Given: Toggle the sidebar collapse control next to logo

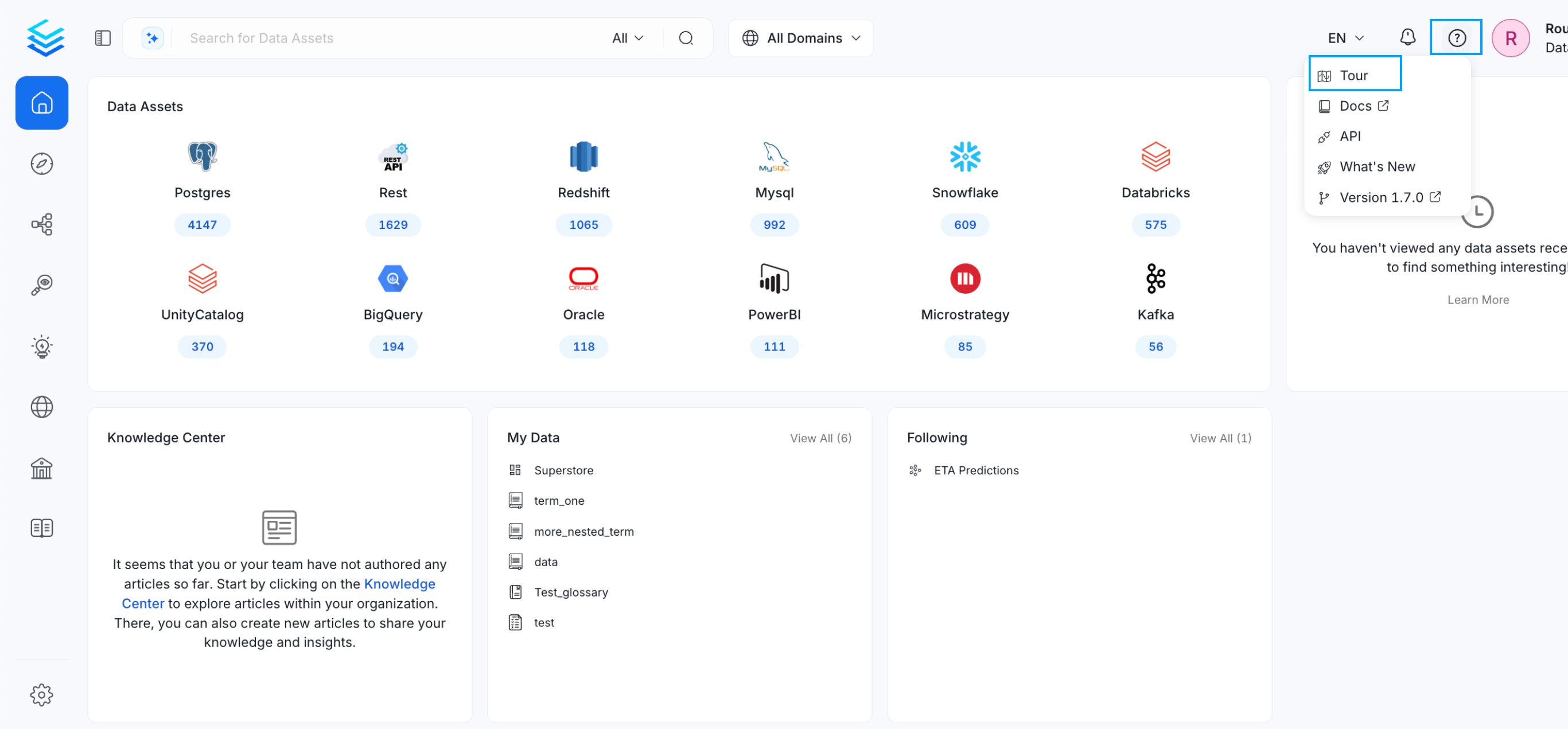Looking at the screenshot, I should 102,37.
